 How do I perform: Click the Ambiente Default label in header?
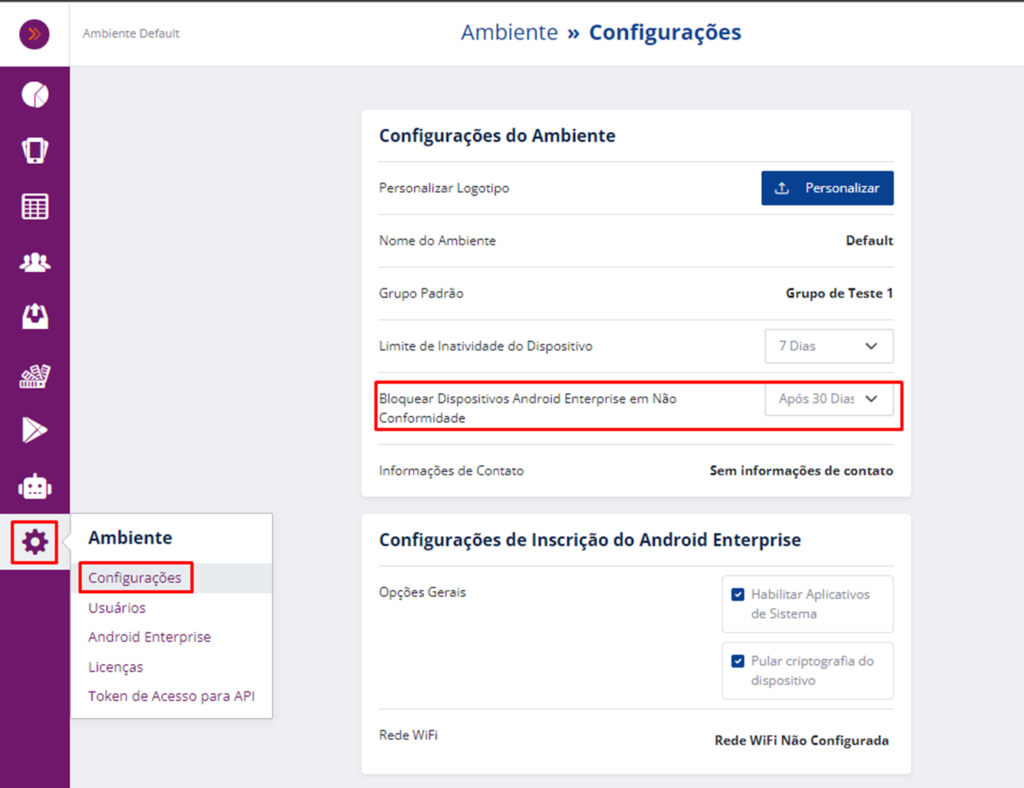point(131,33)
